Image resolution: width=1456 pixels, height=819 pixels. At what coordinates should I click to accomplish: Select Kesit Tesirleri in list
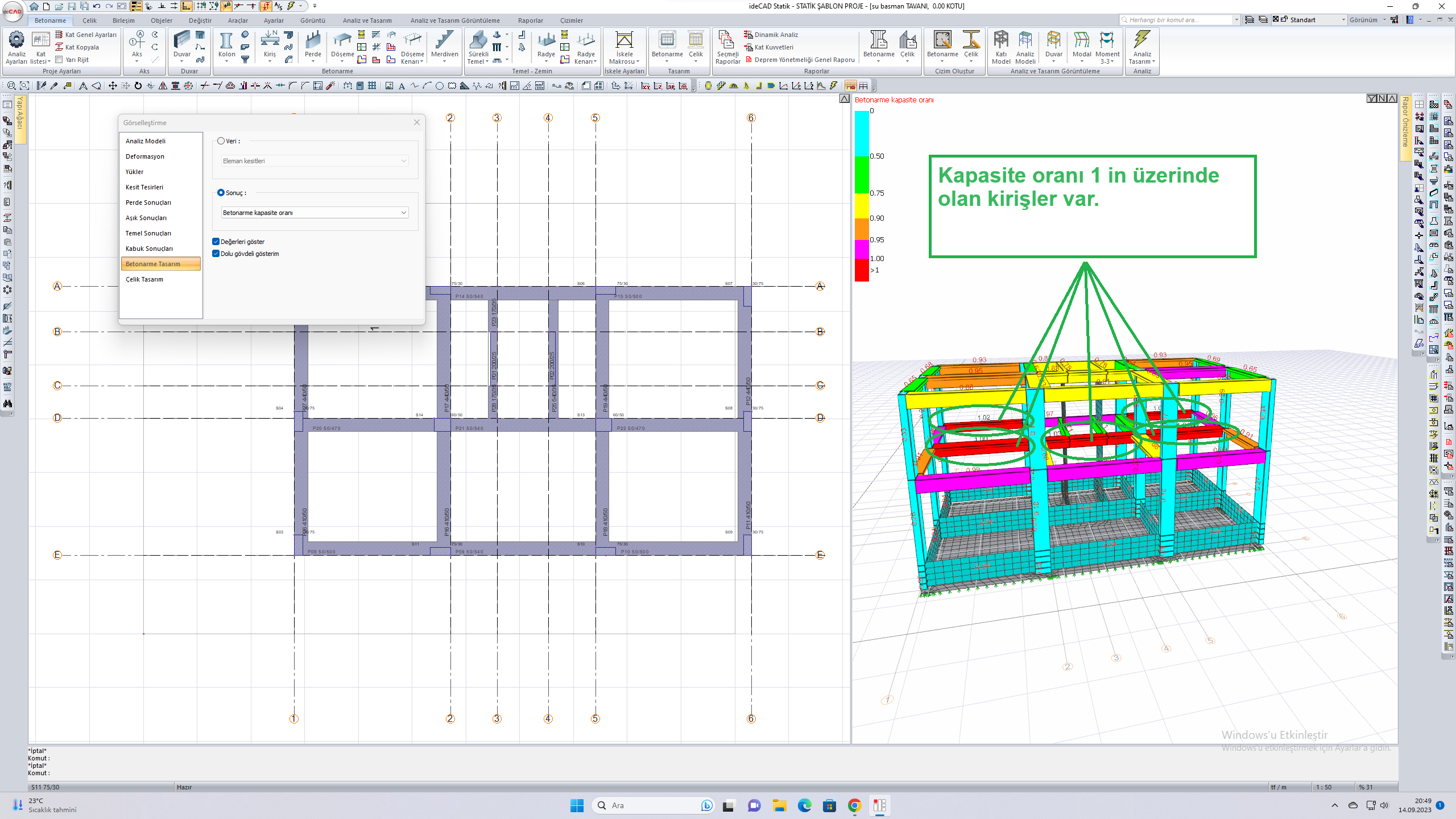(161, 187)
